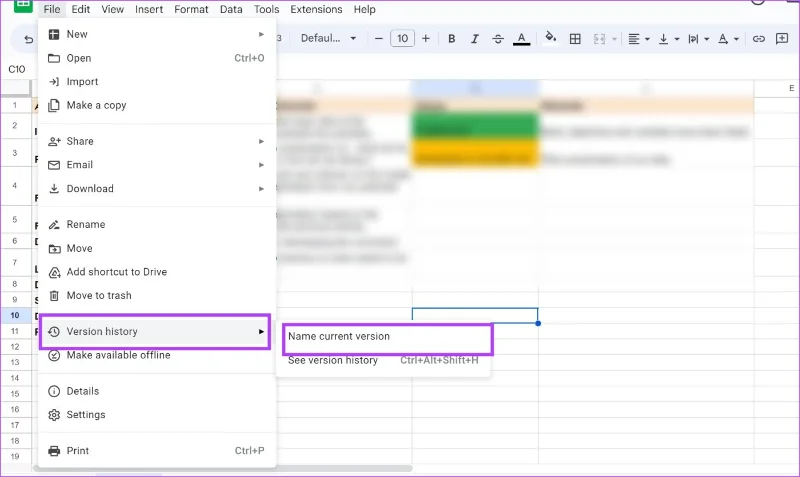Apply strikethrough formatting

tap(498, 39)
